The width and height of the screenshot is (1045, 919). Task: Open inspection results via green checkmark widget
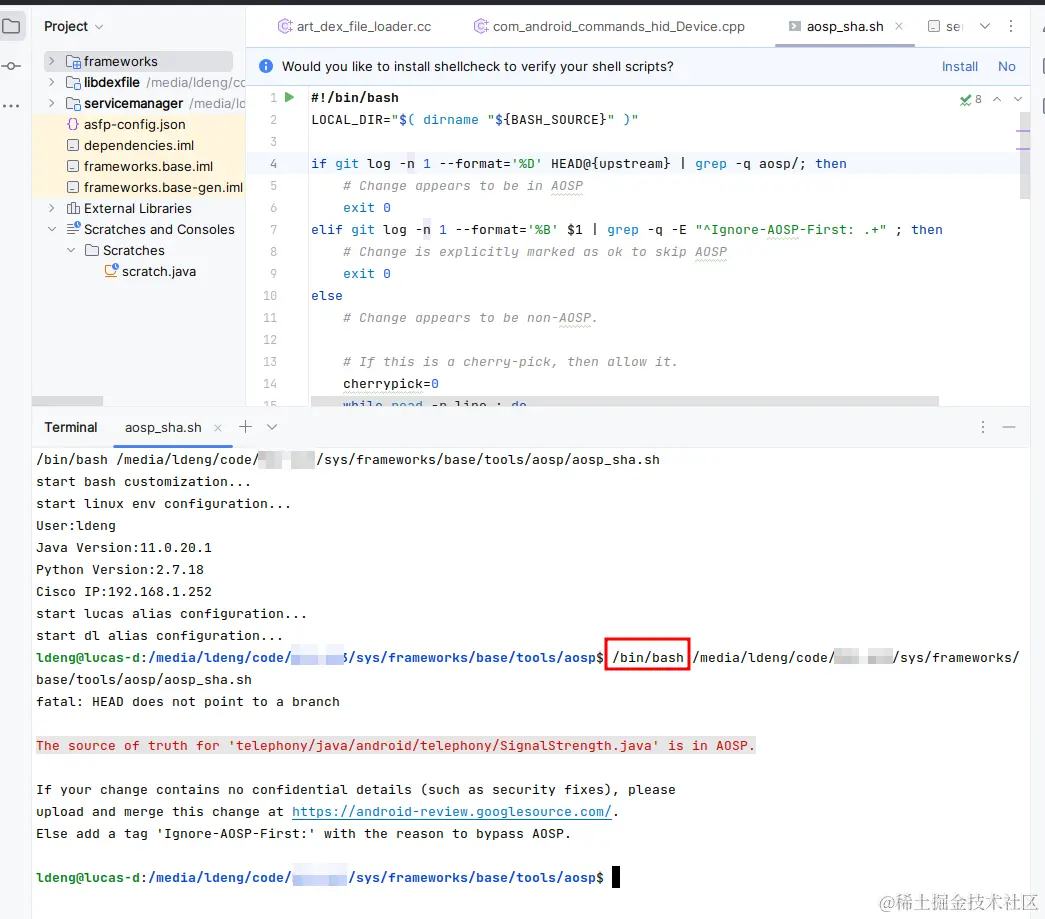pyautogui.click(x=967, y=99)
